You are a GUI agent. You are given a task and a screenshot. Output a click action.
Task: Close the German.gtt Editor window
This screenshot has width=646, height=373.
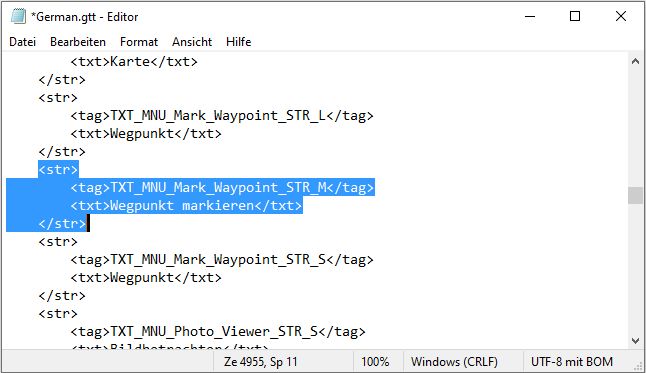click(620, 16)
